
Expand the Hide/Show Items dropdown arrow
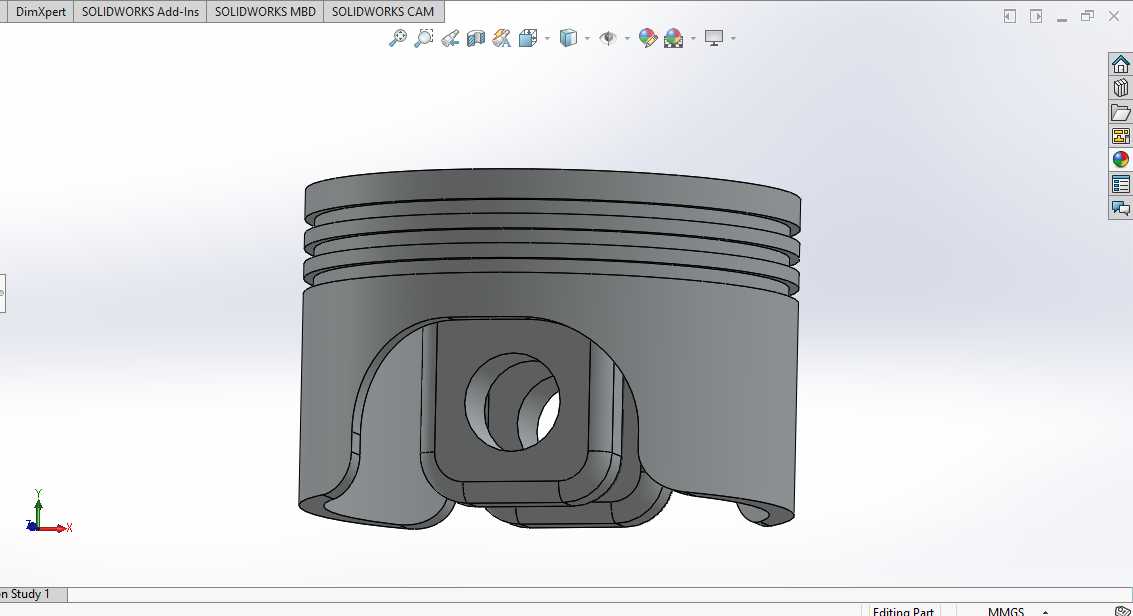click(x=627, y=38)
